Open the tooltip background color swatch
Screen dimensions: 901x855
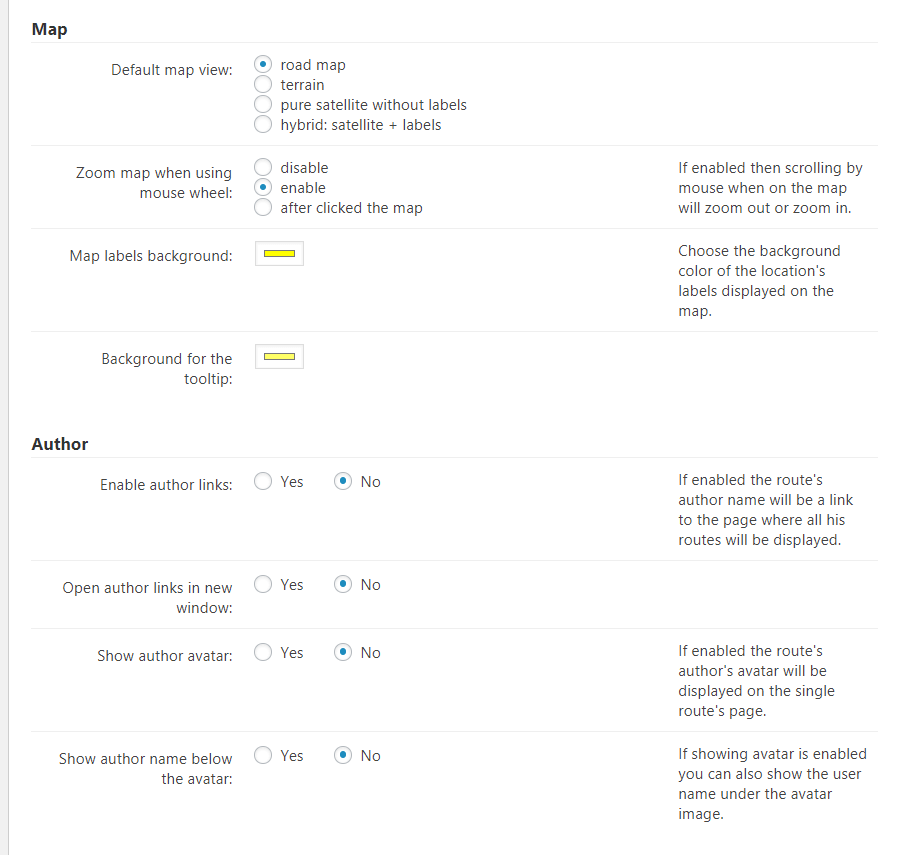pyautogui.click(x=279, y=356)
